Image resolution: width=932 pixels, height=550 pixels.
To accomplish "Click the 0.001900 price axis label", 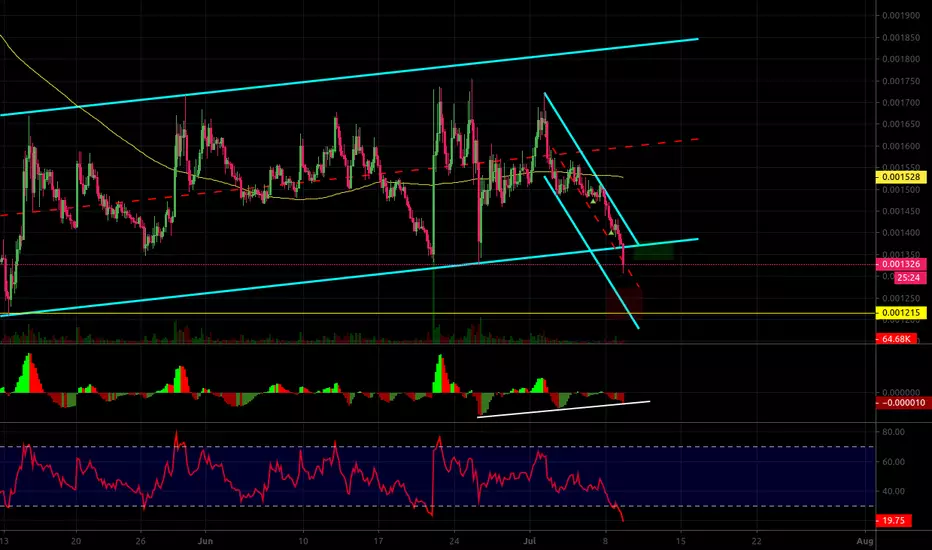I will click(x=901, y=16).
